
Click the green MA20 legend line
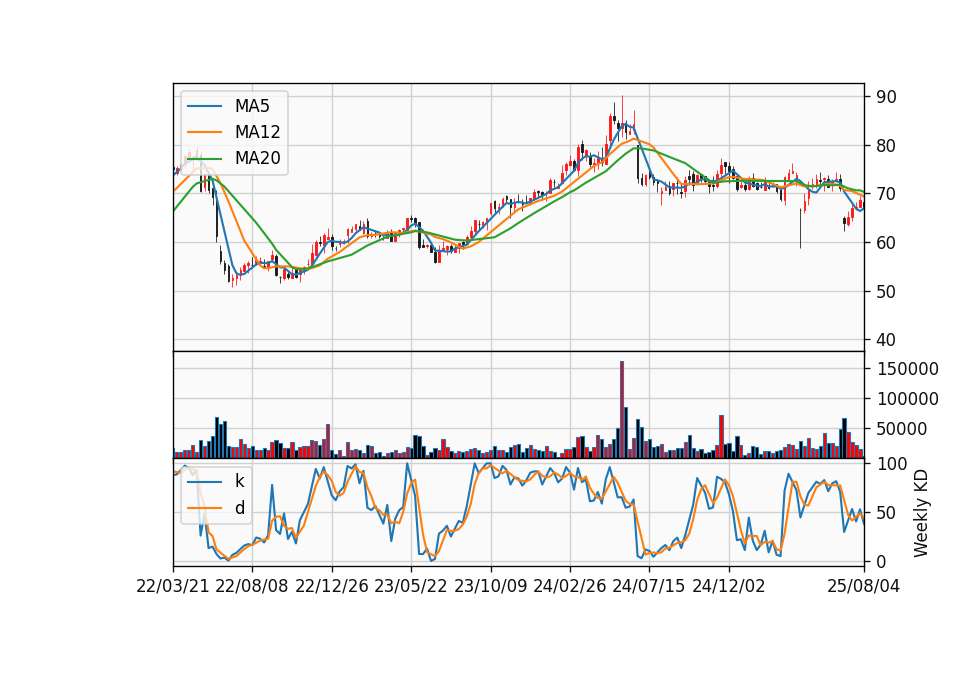204,158
